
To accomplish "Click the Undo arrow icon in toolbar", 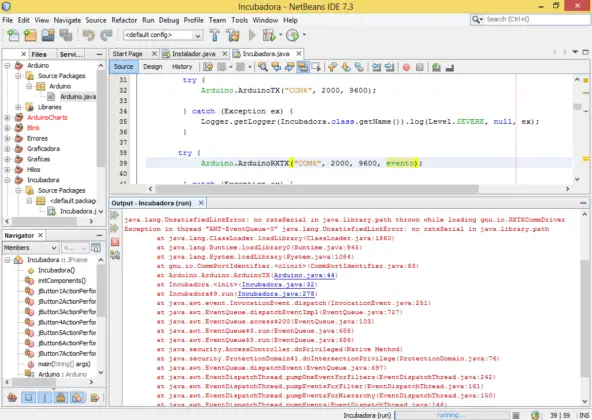I will [89, 35].
